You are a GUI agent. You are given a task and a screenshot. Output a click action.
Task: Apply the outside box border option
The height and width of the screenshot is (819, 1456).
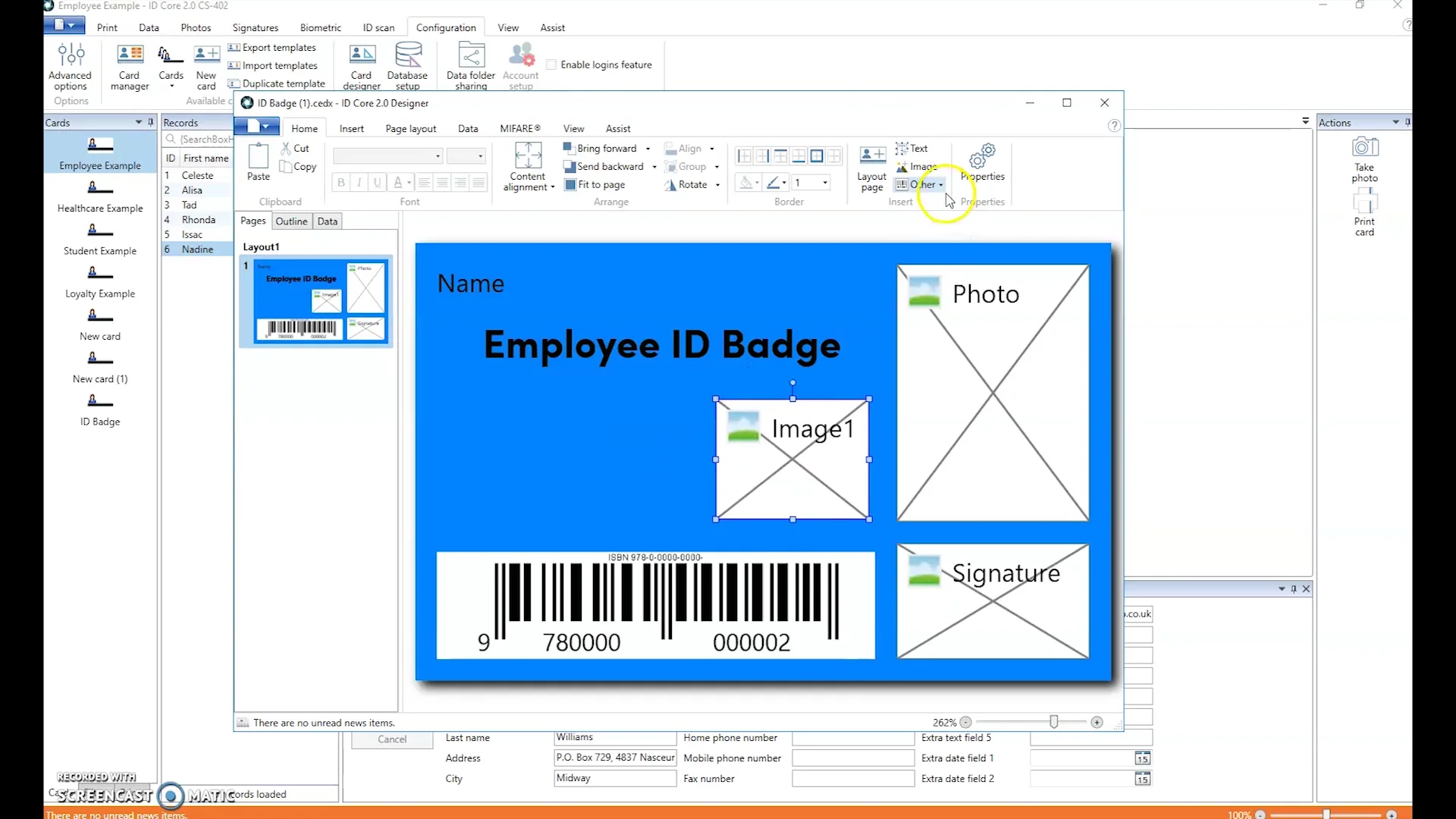(817, 156)
